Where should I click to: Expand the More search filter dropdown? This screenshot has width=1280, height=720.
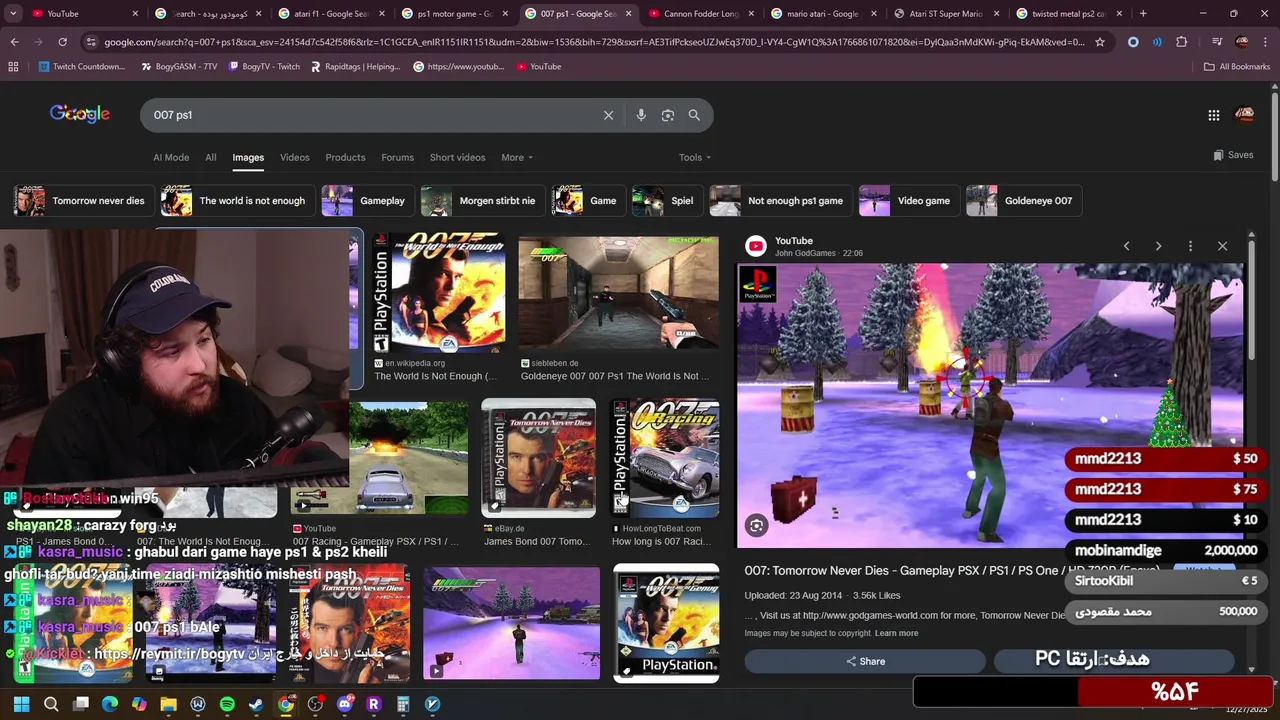(517, 157)
